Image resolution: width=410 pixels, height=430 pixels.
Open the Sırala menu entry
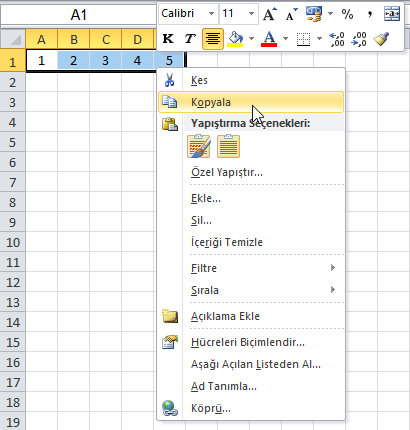[251, 290]
